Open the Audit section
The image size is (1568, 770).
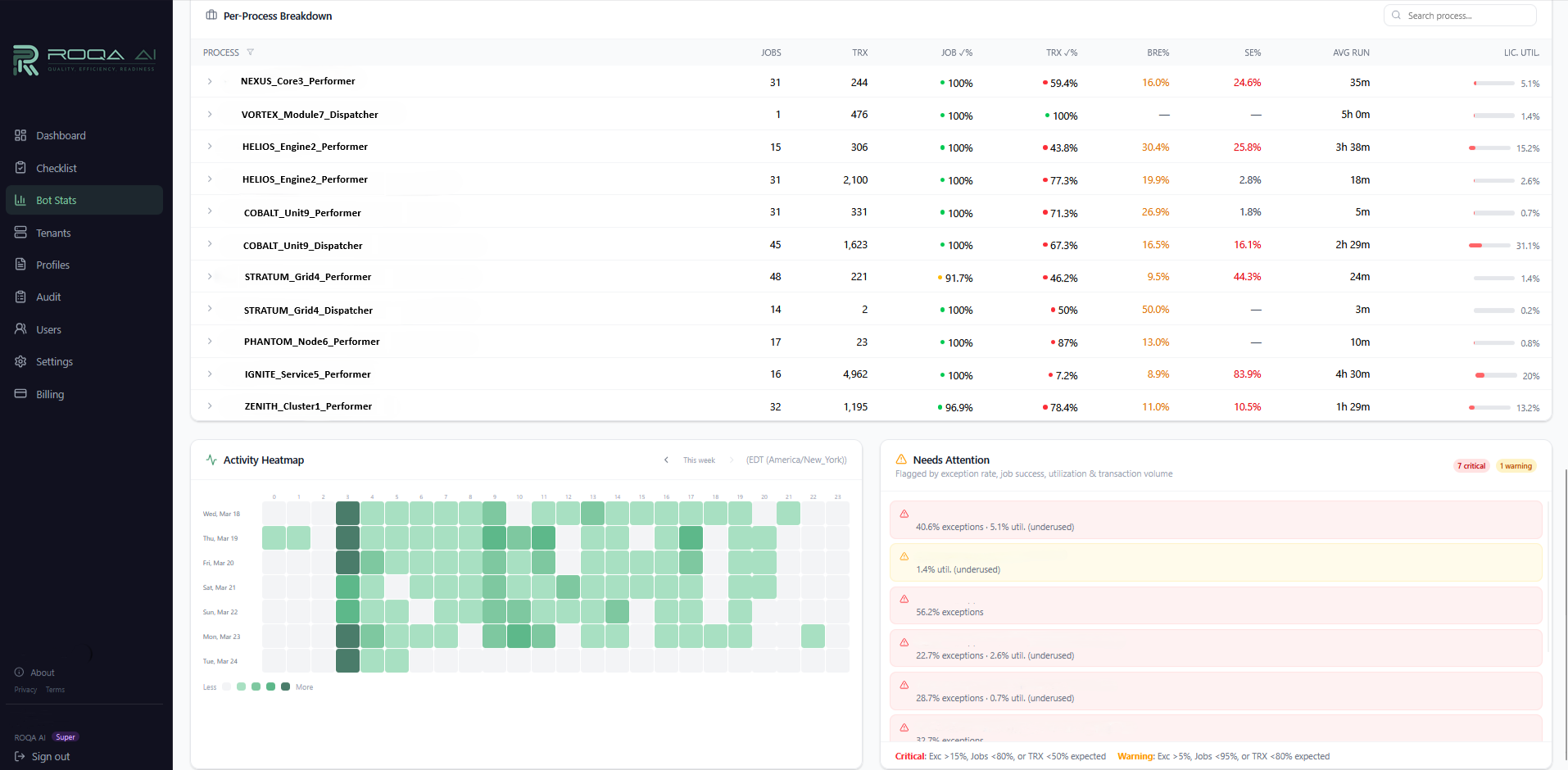(47, 297)
